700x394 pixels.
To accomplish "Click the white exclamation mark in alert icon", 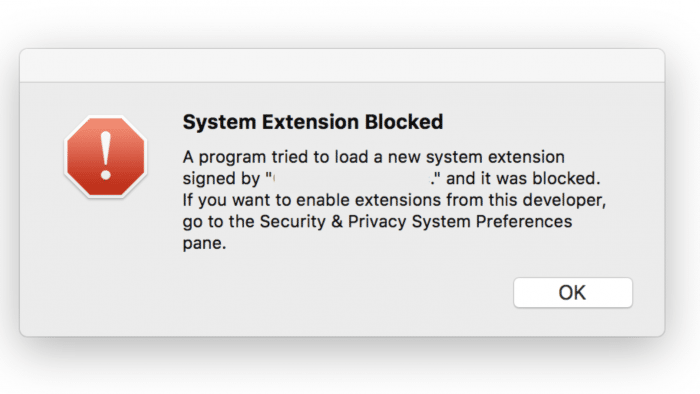I will point(106,155).
